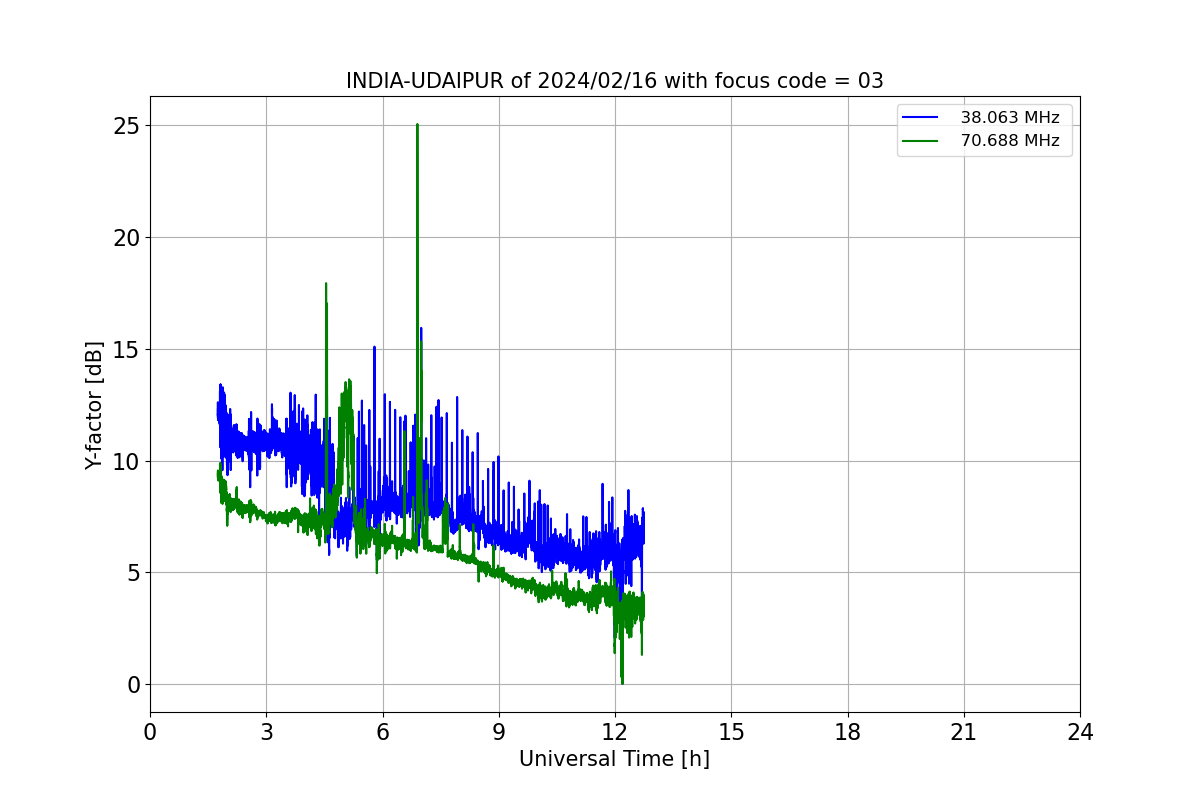Click x-axis tick label 21
This screenshot has height=800, width=1200.
(x=964, y=732)
